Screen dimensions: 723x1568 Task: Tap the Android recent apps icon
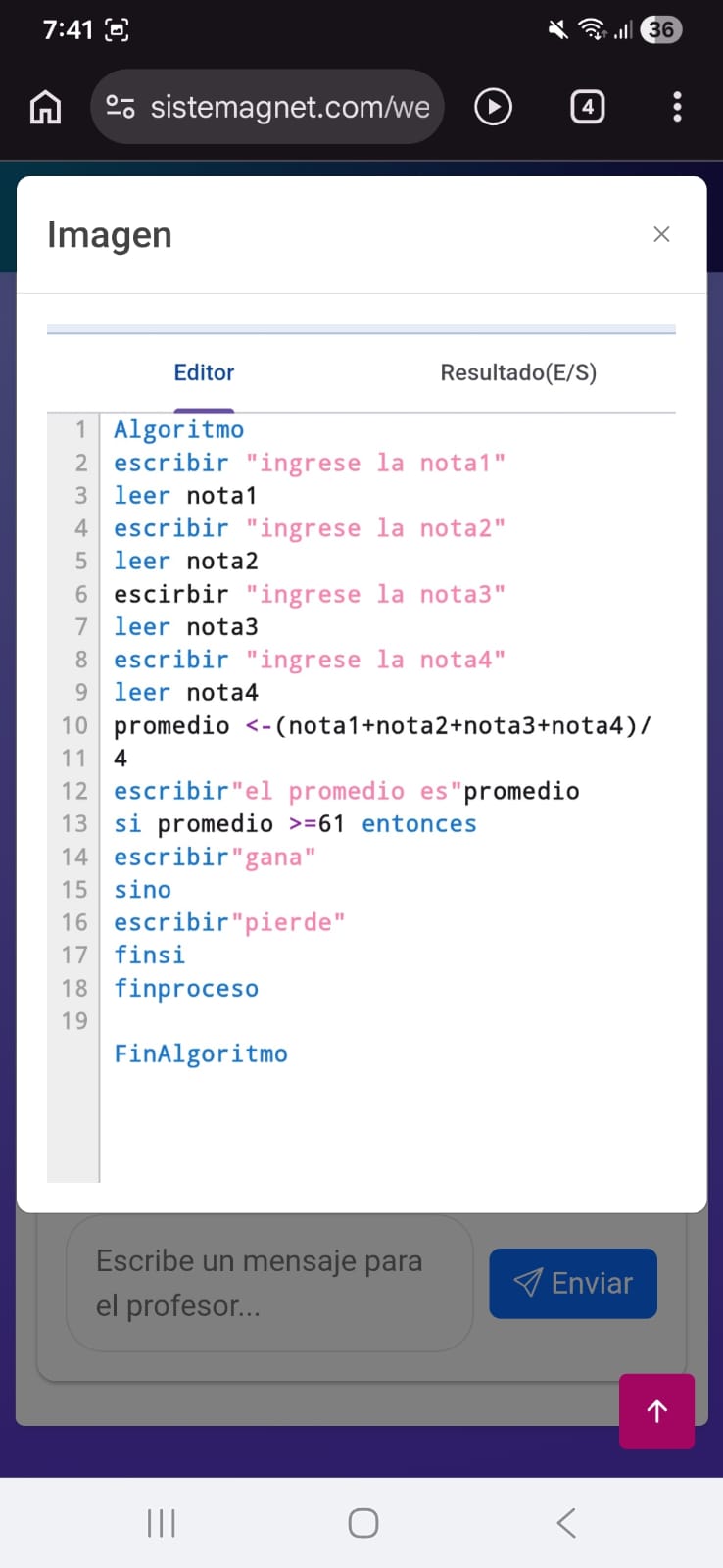(161, 1523)
